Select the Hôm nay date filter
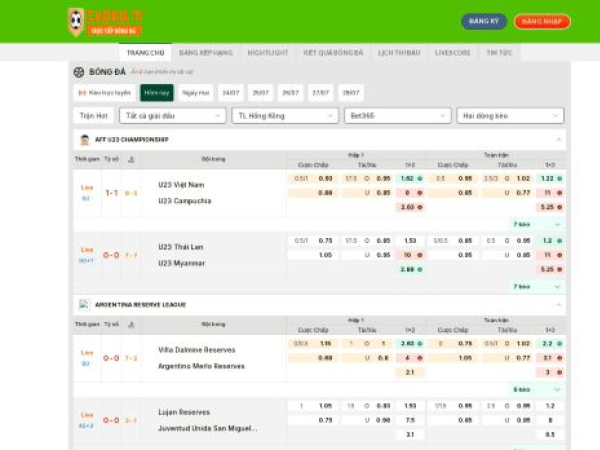Image resolution: width=600 pixels, height=450 pixels. (156, 93)
